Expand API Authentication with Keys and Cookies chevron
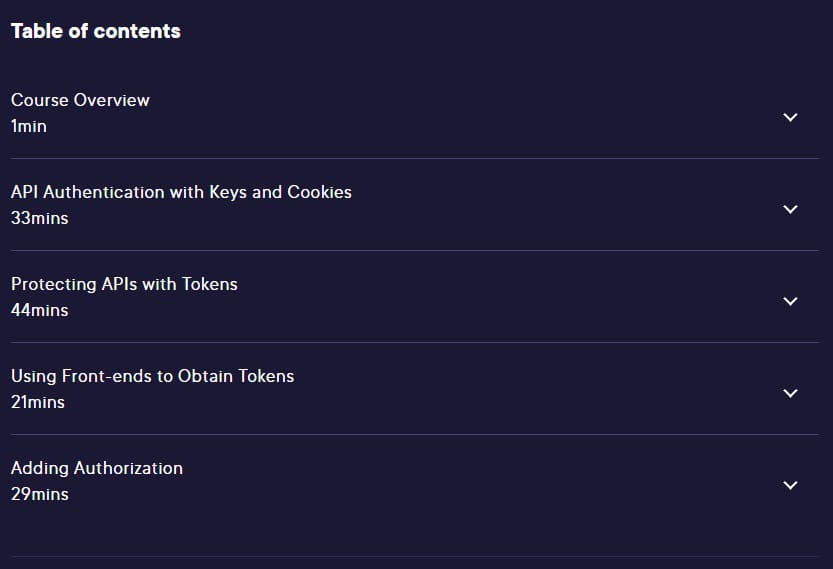The image size is (833, 569). tap(790, 209)
